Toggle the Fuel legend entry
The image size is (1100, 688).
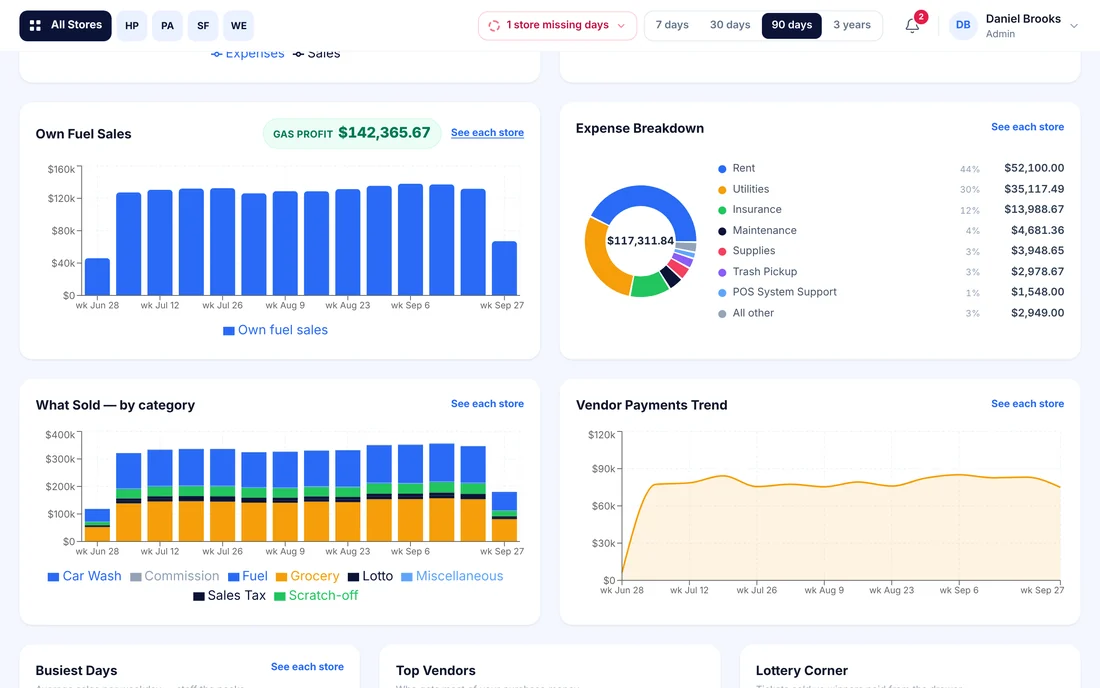click(x=248, y=576)
